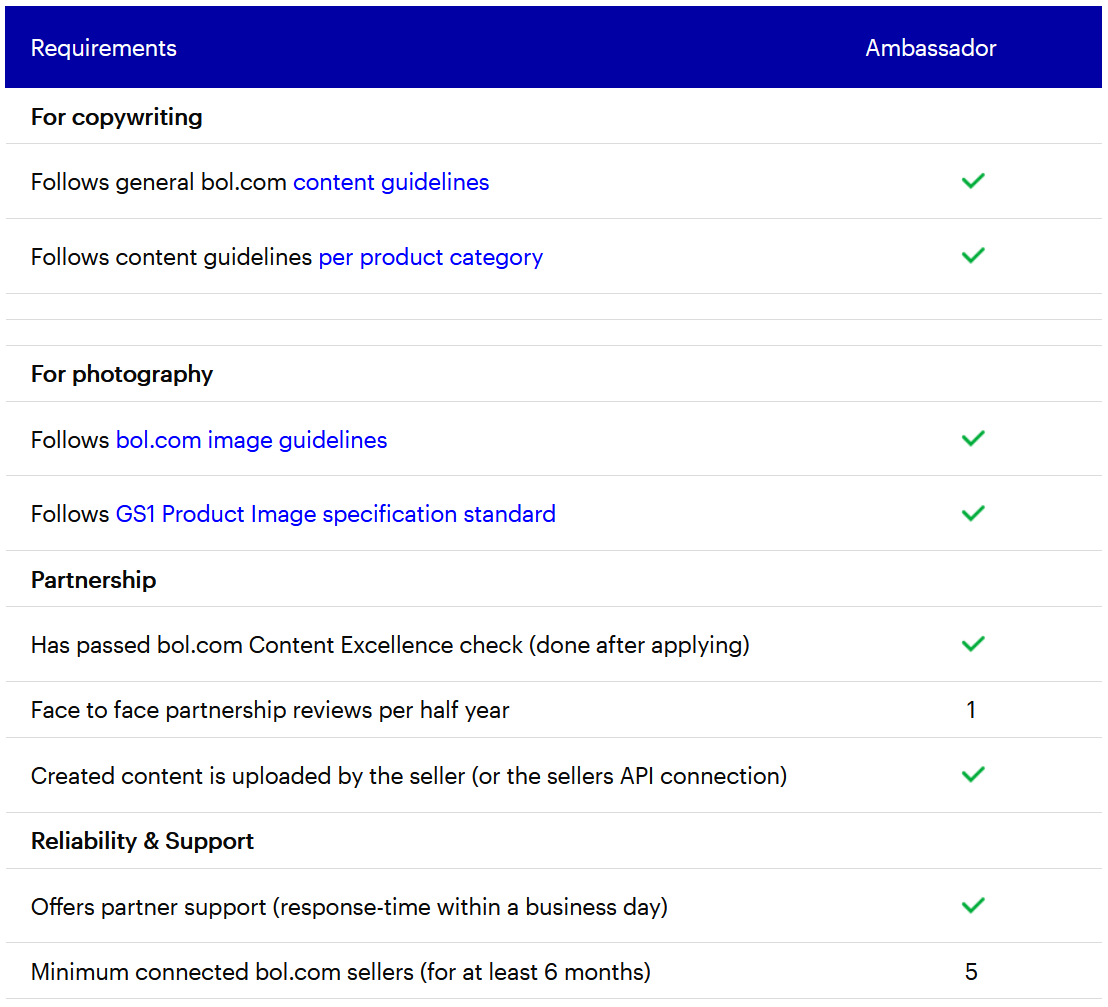Click the checkmark for partner support row
Viewport: 1108px width, 1007px height.
(972, 906)
